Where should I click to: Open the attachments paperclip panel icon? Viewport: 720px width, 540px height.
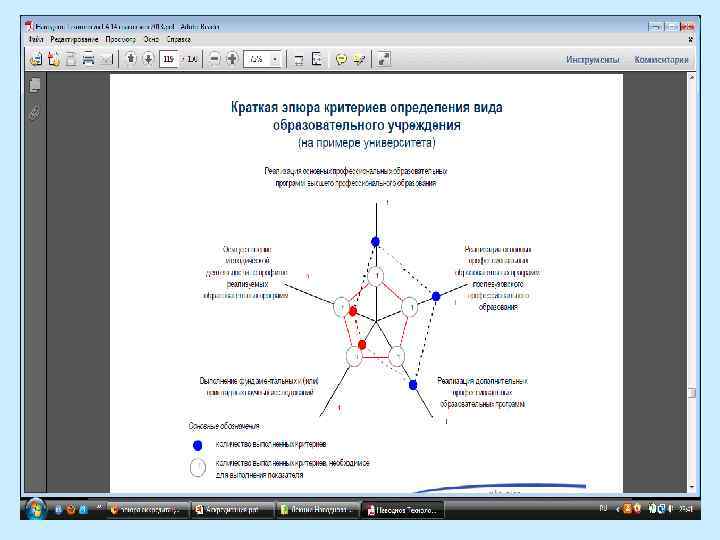point(35,112)
